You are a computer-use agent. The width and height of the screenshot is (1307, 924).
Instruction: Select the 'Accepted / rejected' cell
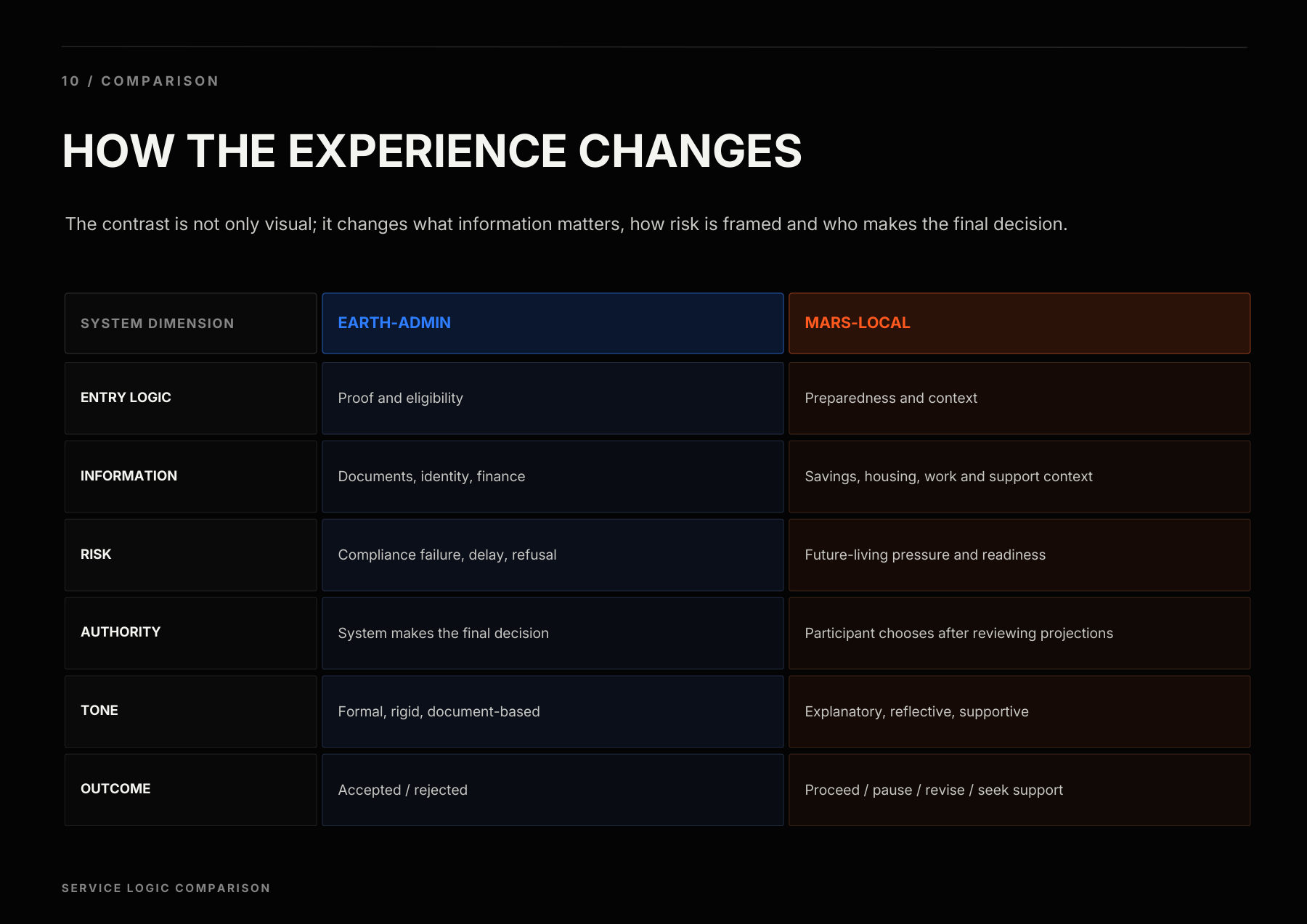[553, 790]
